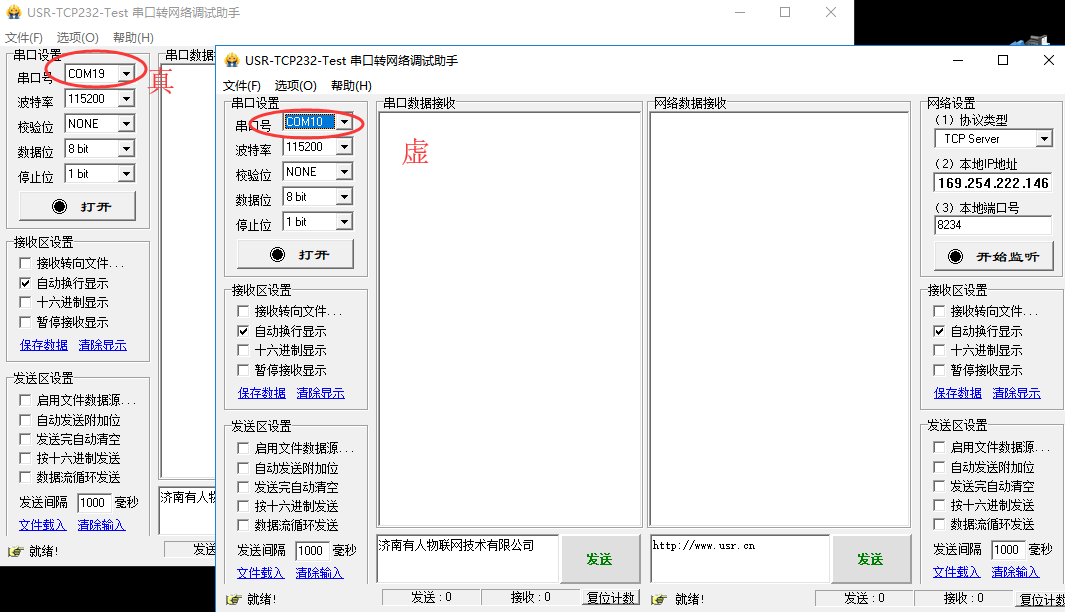The image size is (1065, 612).
Task: Open 帮助(H) menu in front window
Action: [351, 86]
